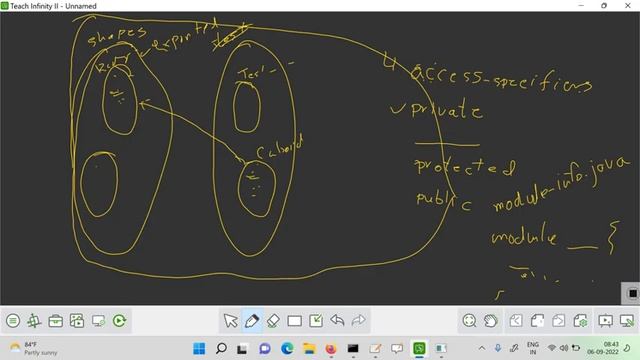Image resolution: width=640 pixels, height=360 pixels.
Task: Select the hand pan tool
Action: (491, 321)
